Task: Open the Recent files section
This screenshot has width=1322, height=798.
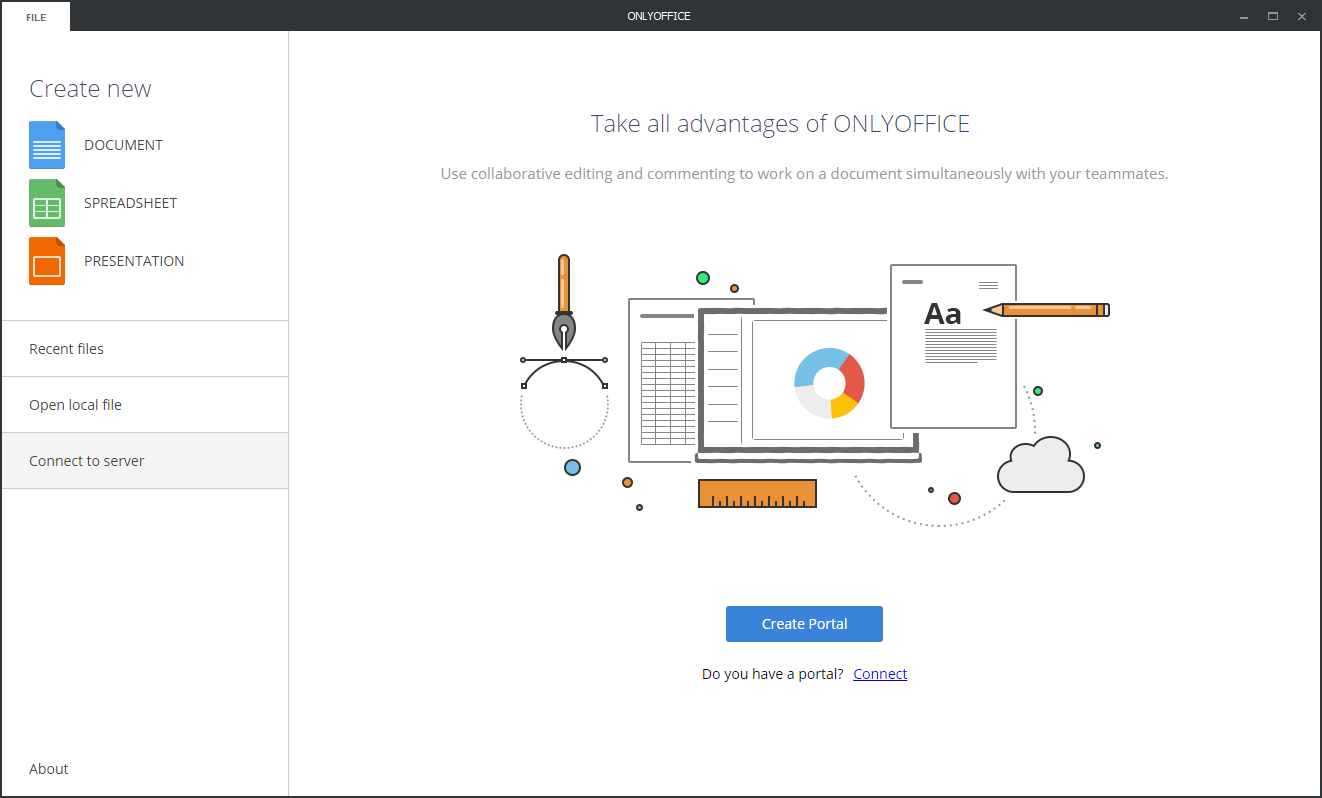Action: (145, 349)
